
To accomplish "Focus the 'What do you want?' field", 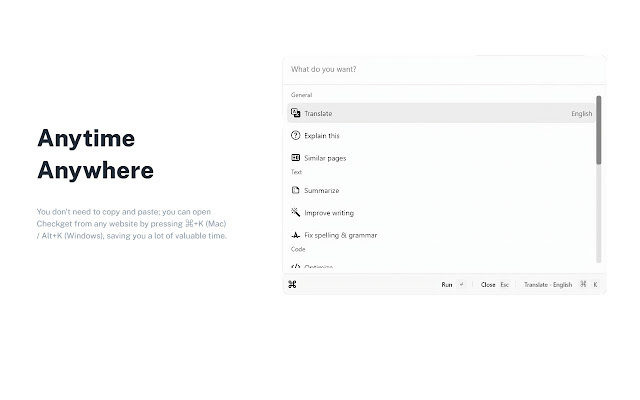I will pyautogui.click(x=440, y=69).
